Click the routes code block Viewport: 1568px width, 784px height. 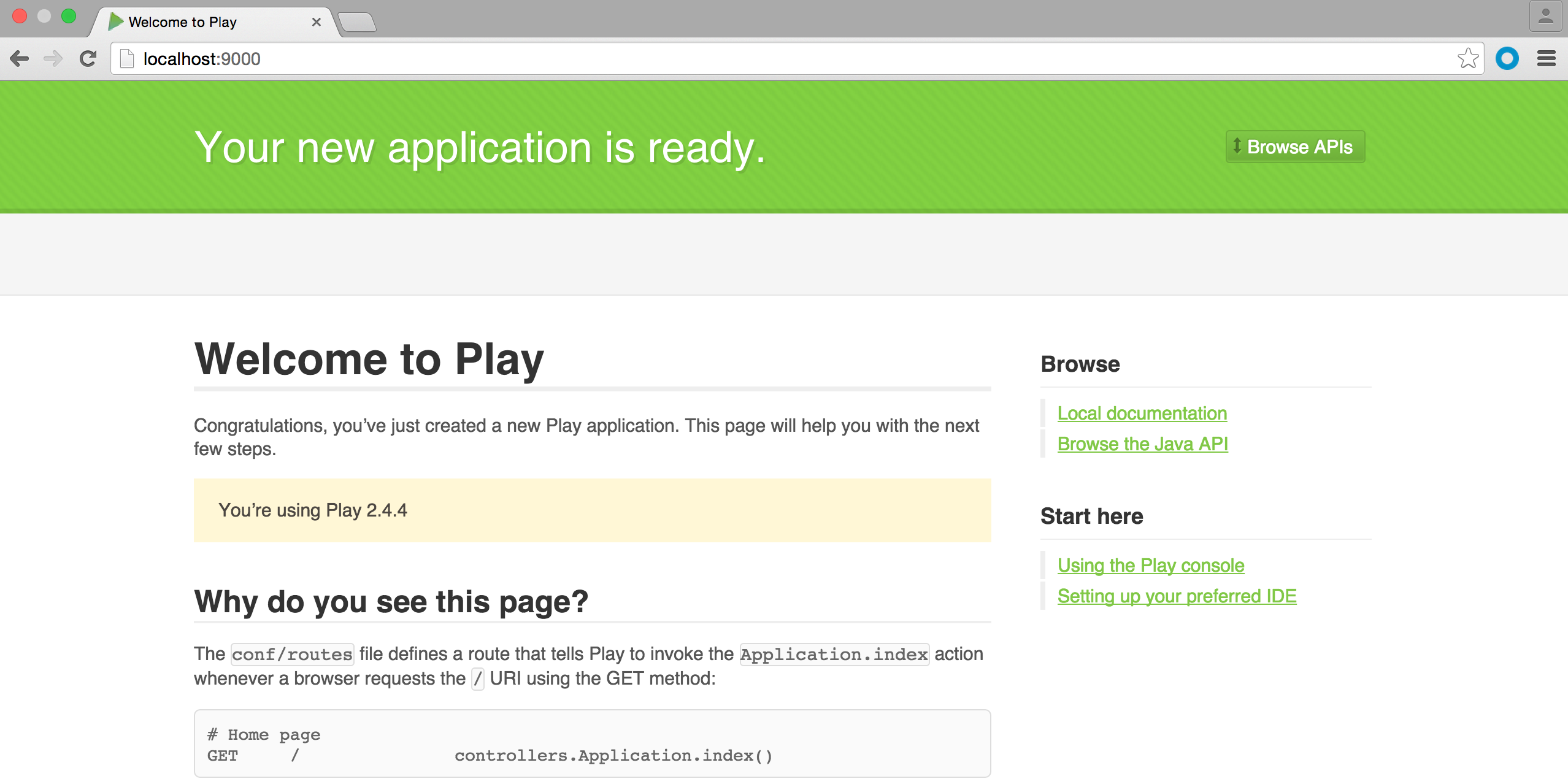pyautogui.click(x=592, y=744)
